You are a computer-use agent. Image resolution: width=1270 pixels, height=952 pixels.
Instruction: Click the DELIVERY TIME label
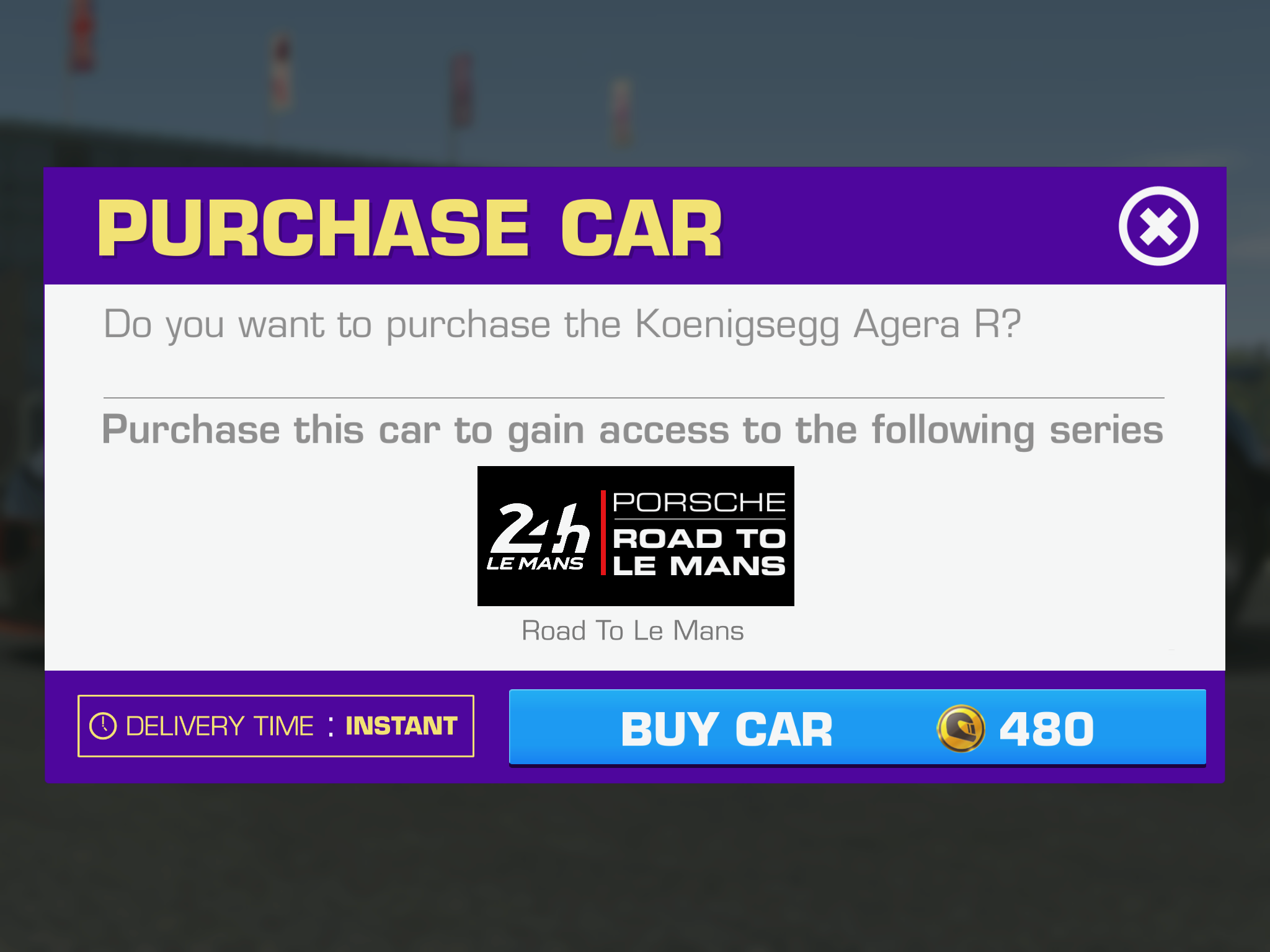(220, 726)
